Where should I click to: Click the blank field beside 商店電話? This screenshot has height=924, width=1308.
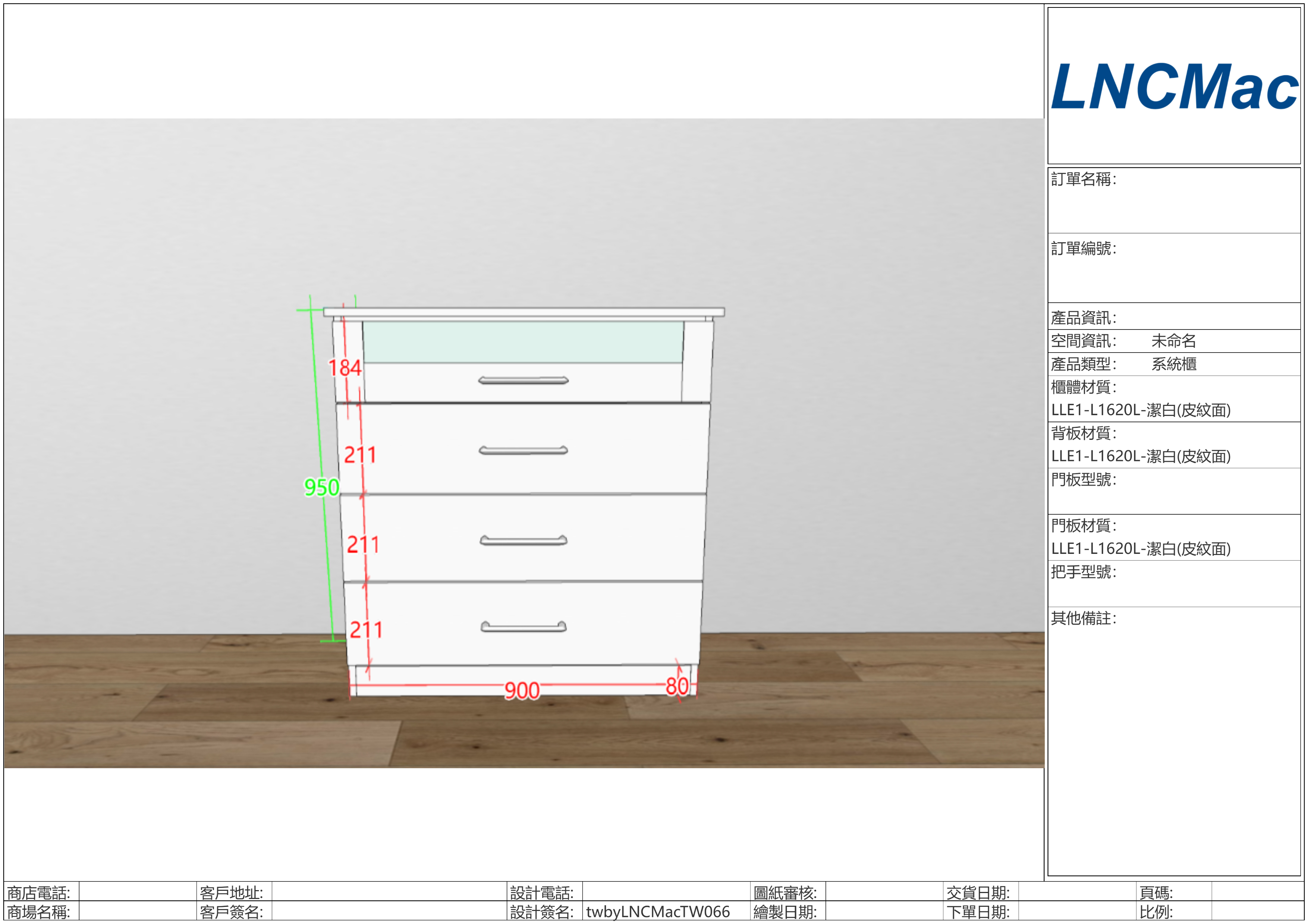[x=137, y=891]
